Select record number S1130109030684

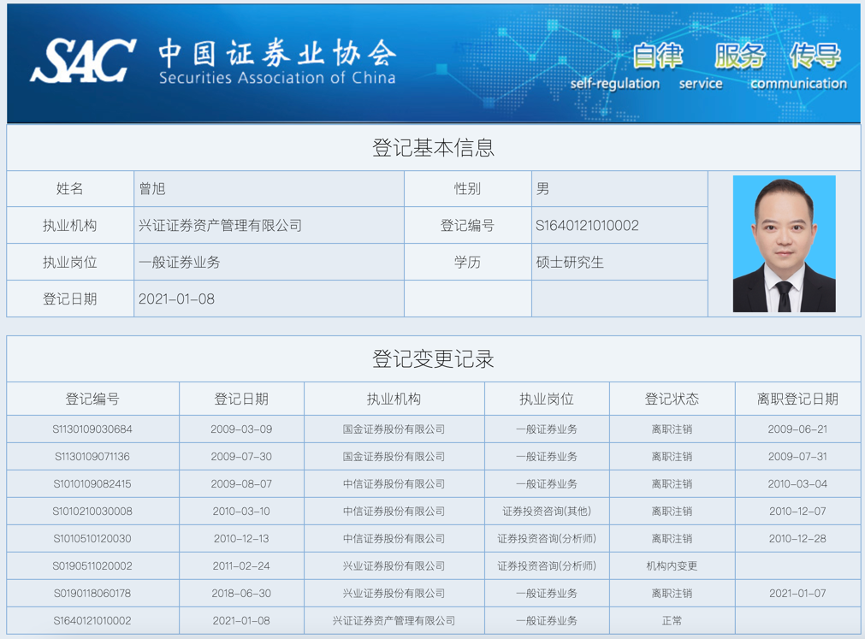coord(92,429)
